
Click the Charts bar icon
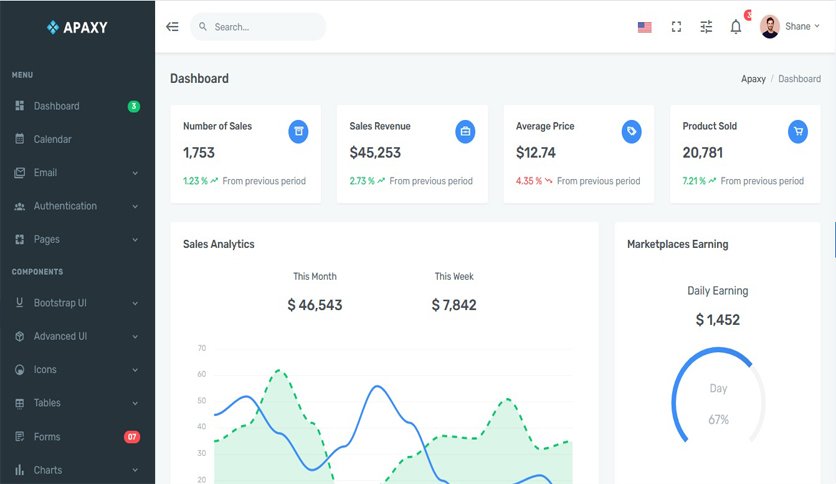click(x=20, y=470)
